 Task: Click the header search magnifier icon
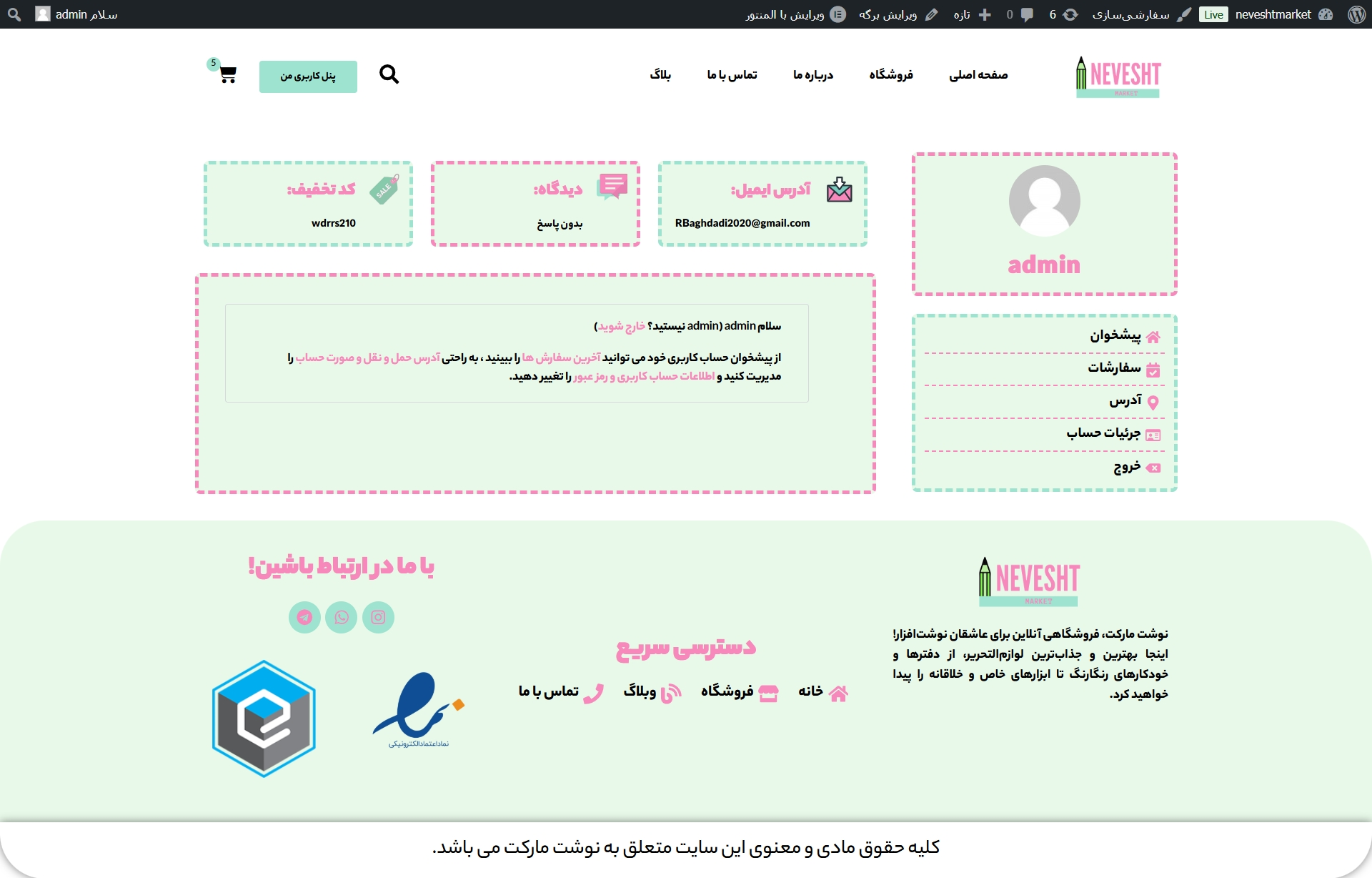[389, 74]
